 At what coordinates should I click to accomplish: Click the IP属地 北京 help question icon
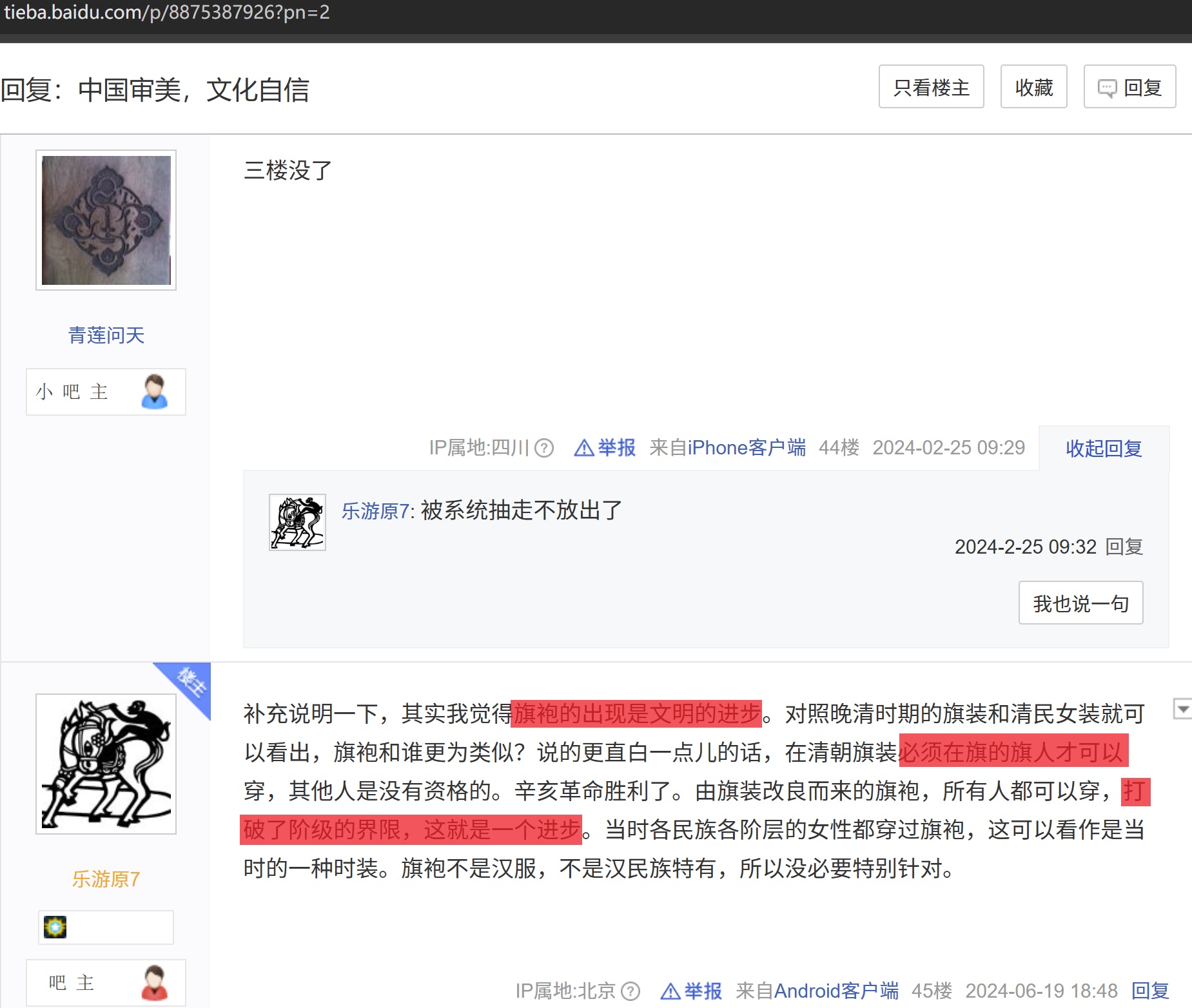point(630,991)
